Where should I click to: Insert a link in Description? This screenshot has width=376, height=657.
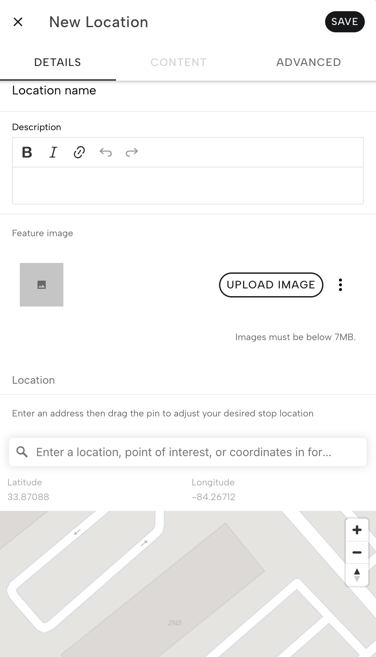[x=79, y=152]
